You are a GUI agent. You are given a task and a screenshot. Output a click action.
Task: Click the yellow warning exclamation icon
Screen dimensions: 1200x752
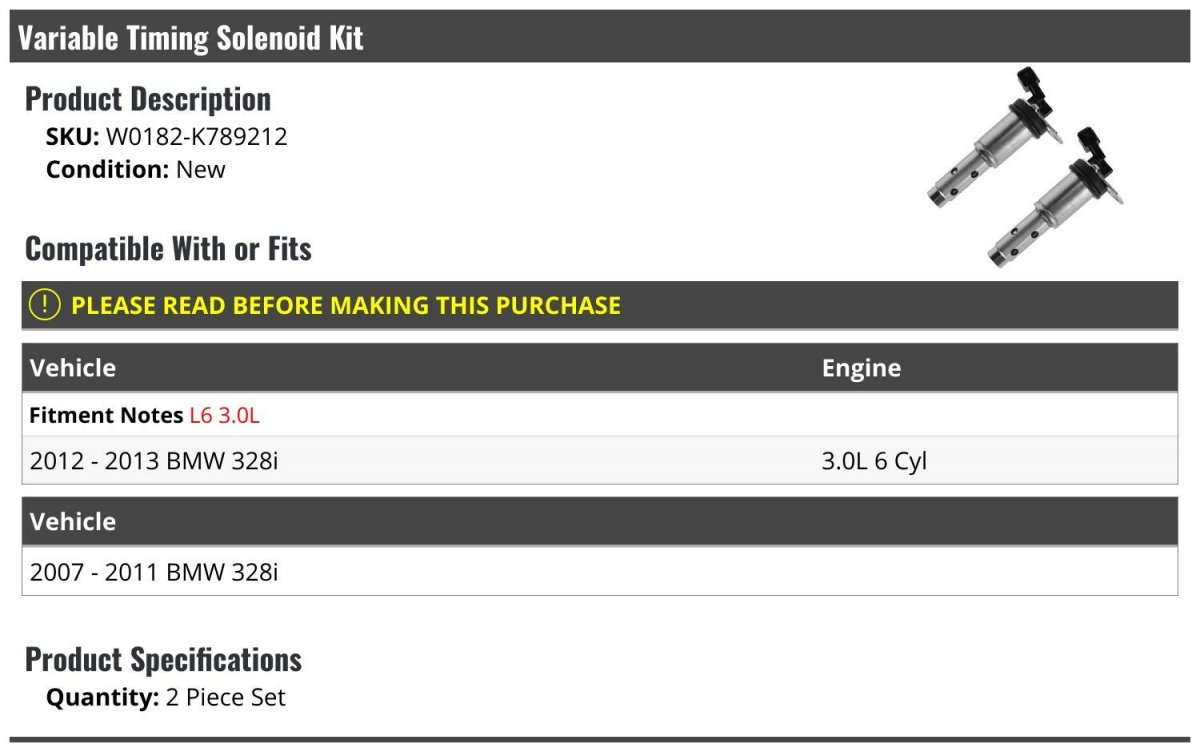44,305
